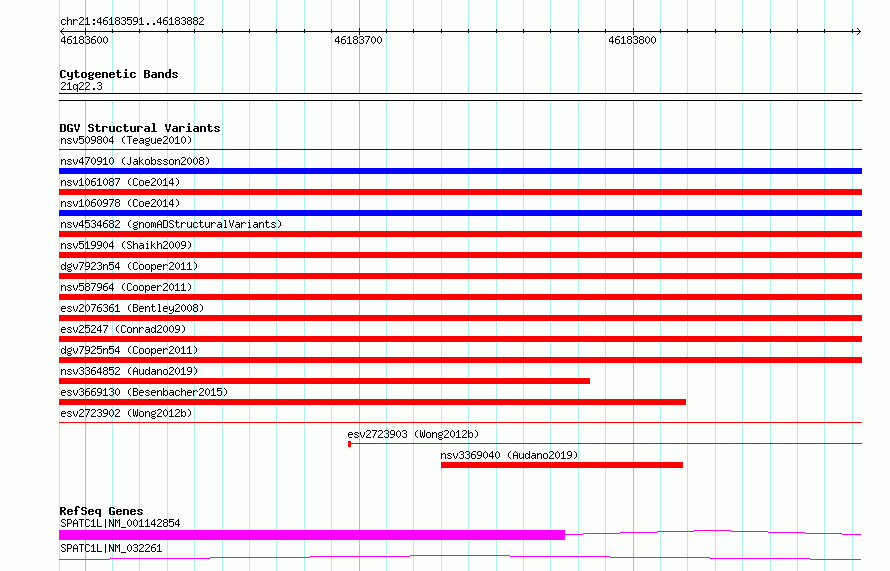Click the nsv509804 (Teague2010) variant label
The height and width of the screenshot is (571, 890).
(126, 140)
